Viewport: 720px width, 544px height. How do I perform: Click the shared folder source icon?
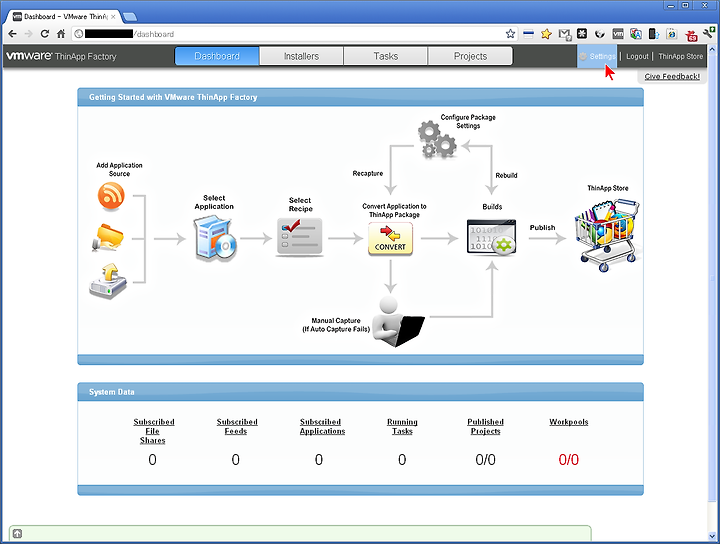coord(108,237)
